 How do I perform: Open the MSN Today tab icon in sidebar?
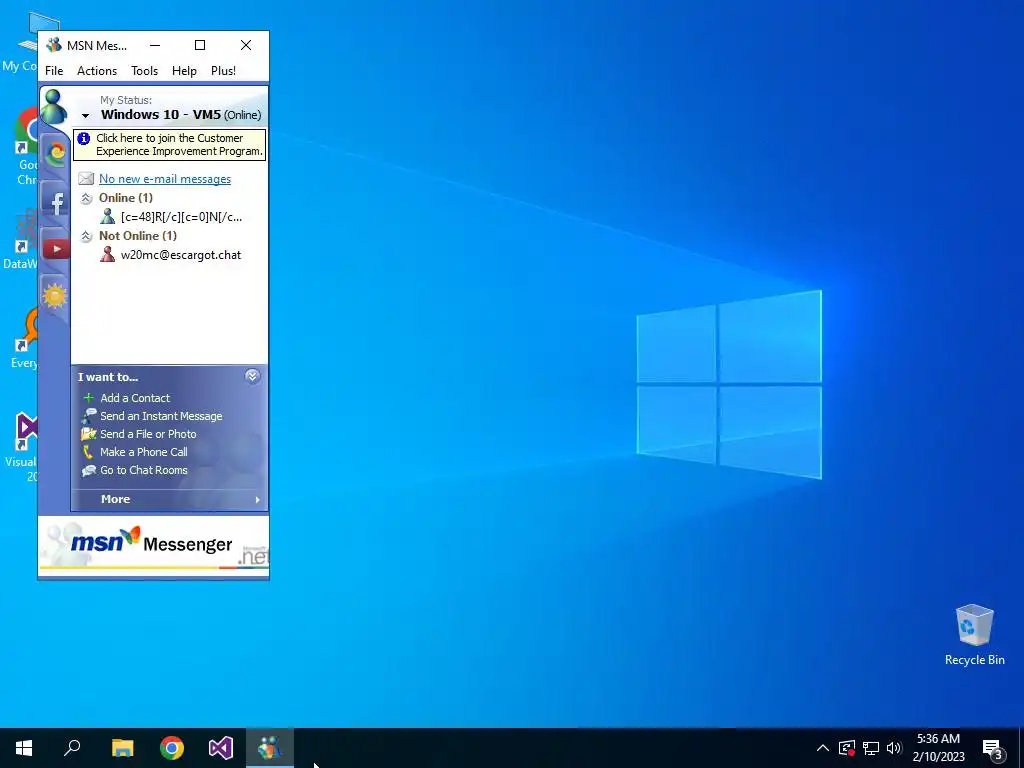[x=56, y=154]
